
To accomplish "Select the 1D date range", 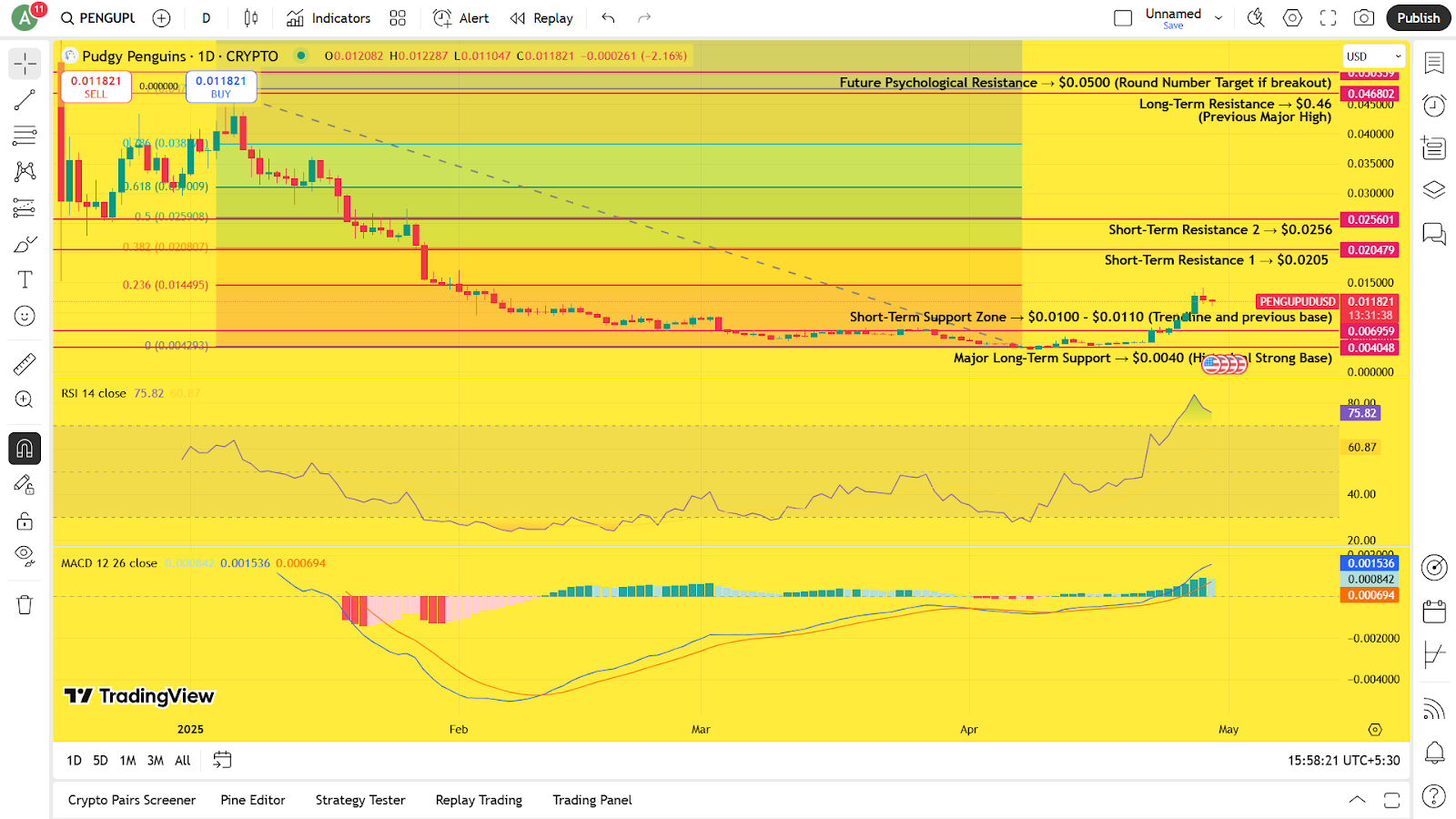I will pos(74,761).
